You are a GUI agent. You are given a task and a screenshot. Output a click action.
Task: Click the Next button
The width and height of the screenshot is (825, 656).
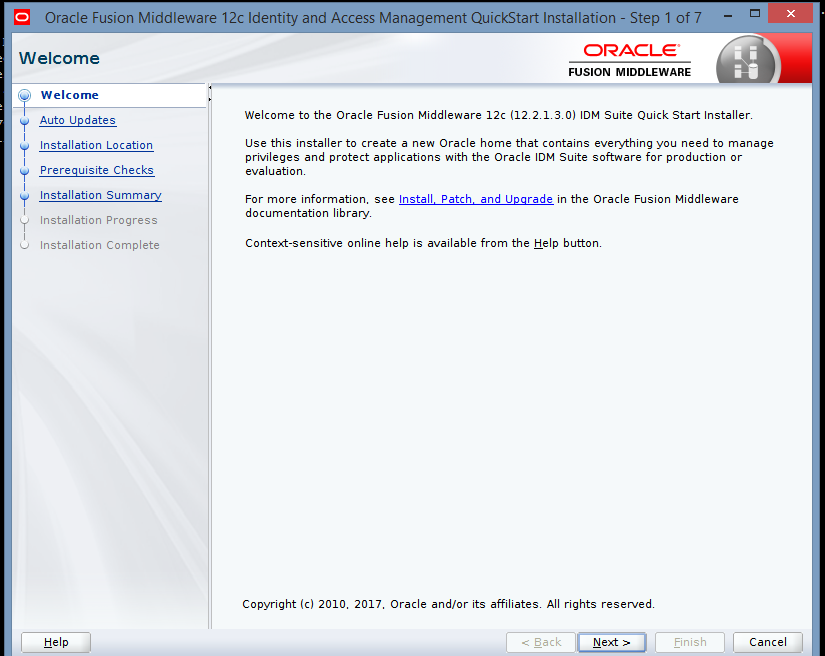click(x=611, y=642)
